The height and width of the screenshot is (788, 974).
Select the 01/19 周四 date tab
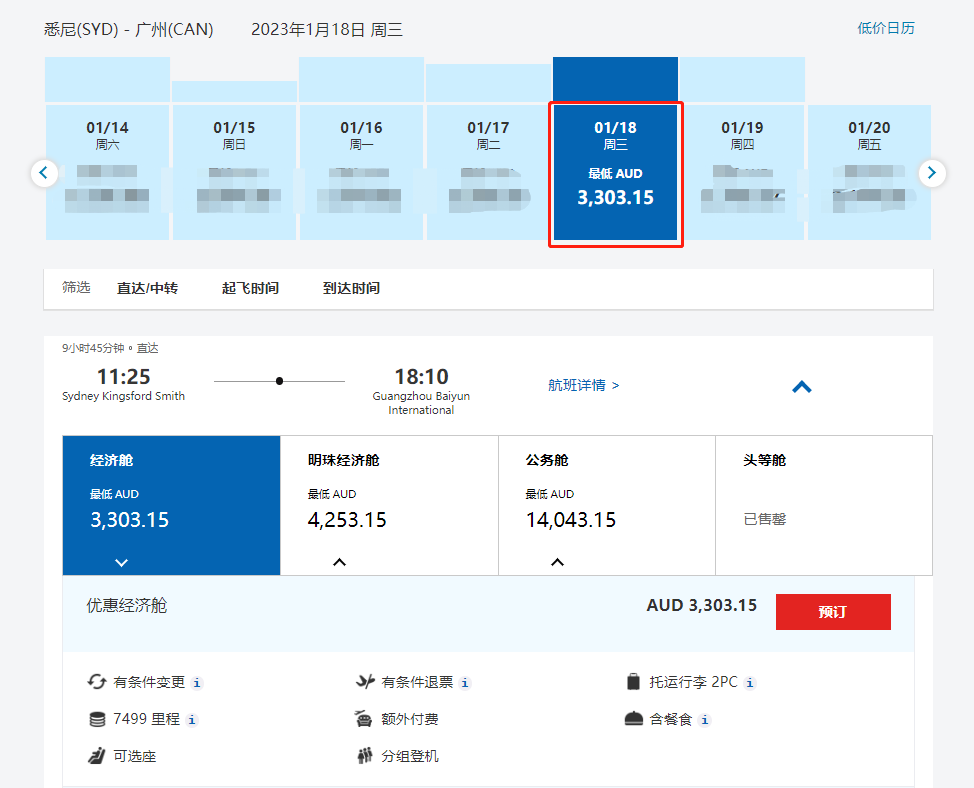pos(742,172)
